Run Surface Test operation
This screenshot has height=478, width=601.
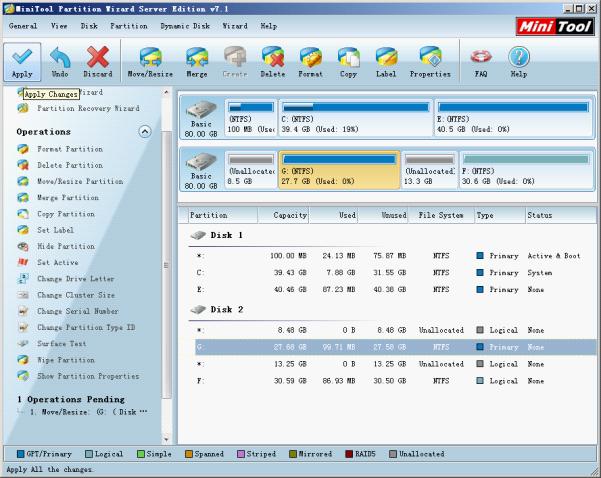click(x=62, y=344)
